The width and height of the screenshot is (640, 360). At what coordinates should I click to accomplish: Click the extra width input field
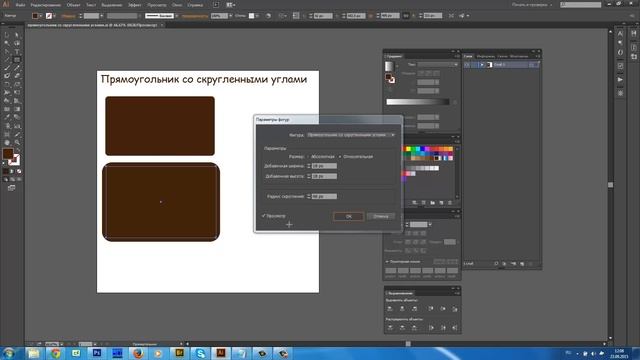[x=324, y=166]
